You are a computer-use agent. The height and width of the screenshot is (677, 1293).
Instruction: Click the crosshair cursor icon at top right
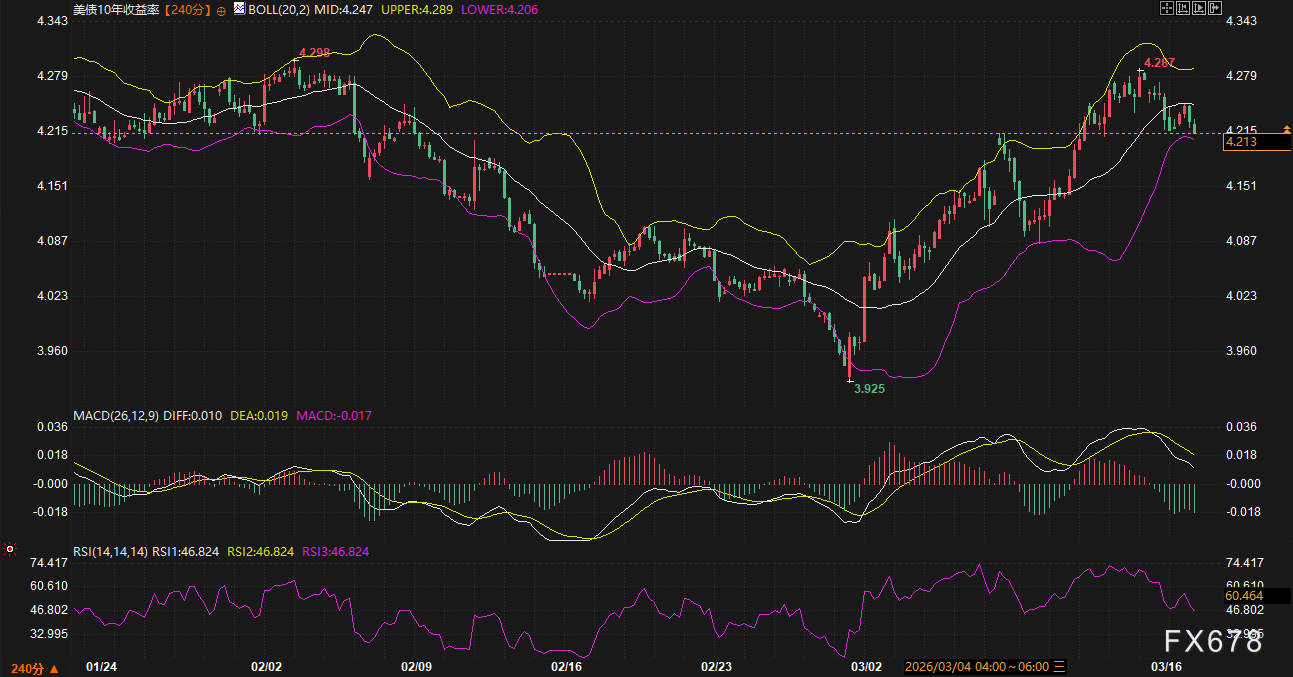1166,8
